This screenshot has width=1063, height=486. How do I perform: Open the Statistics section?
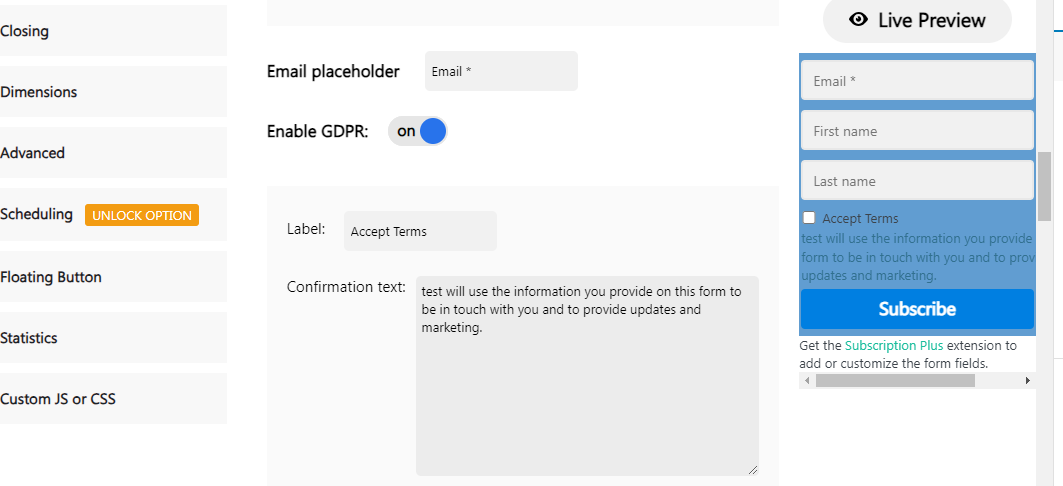pos(113,338)
